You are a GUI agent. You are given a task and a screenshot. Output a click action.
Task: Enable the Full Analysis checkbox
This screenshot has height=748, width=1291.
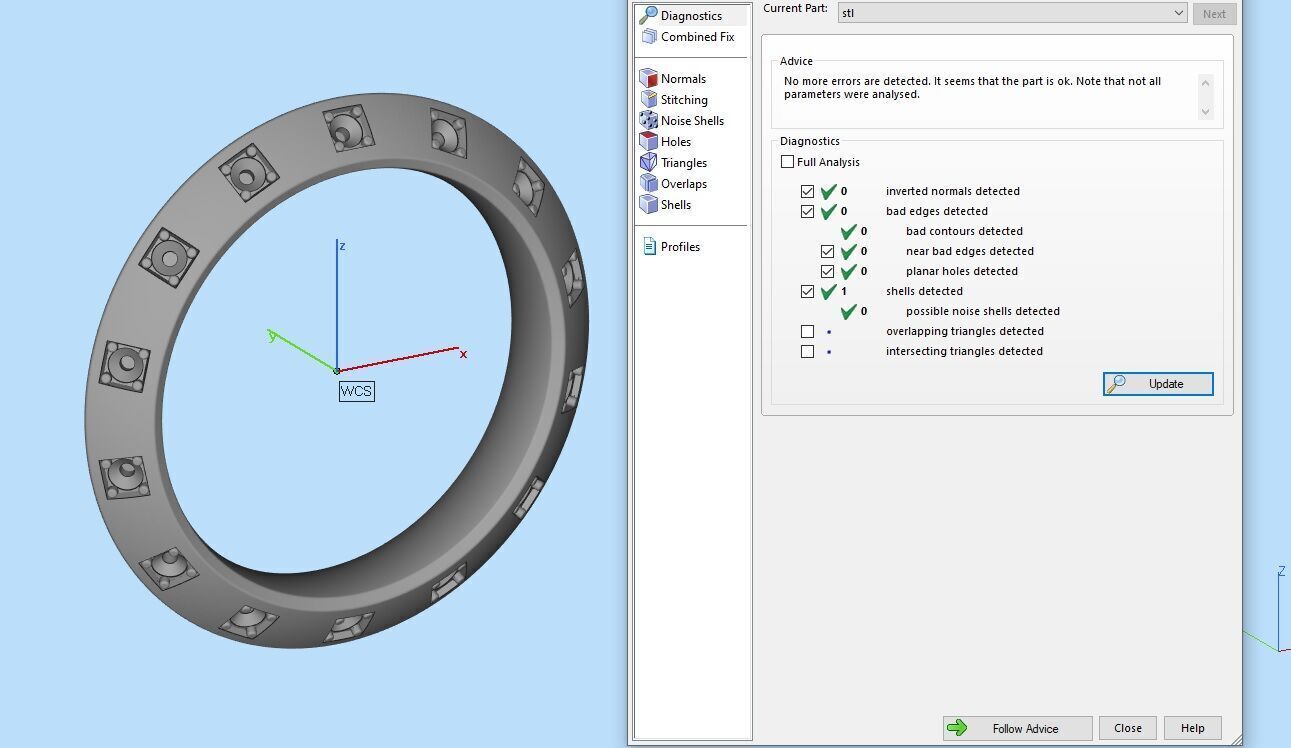[x=788, y=162]
